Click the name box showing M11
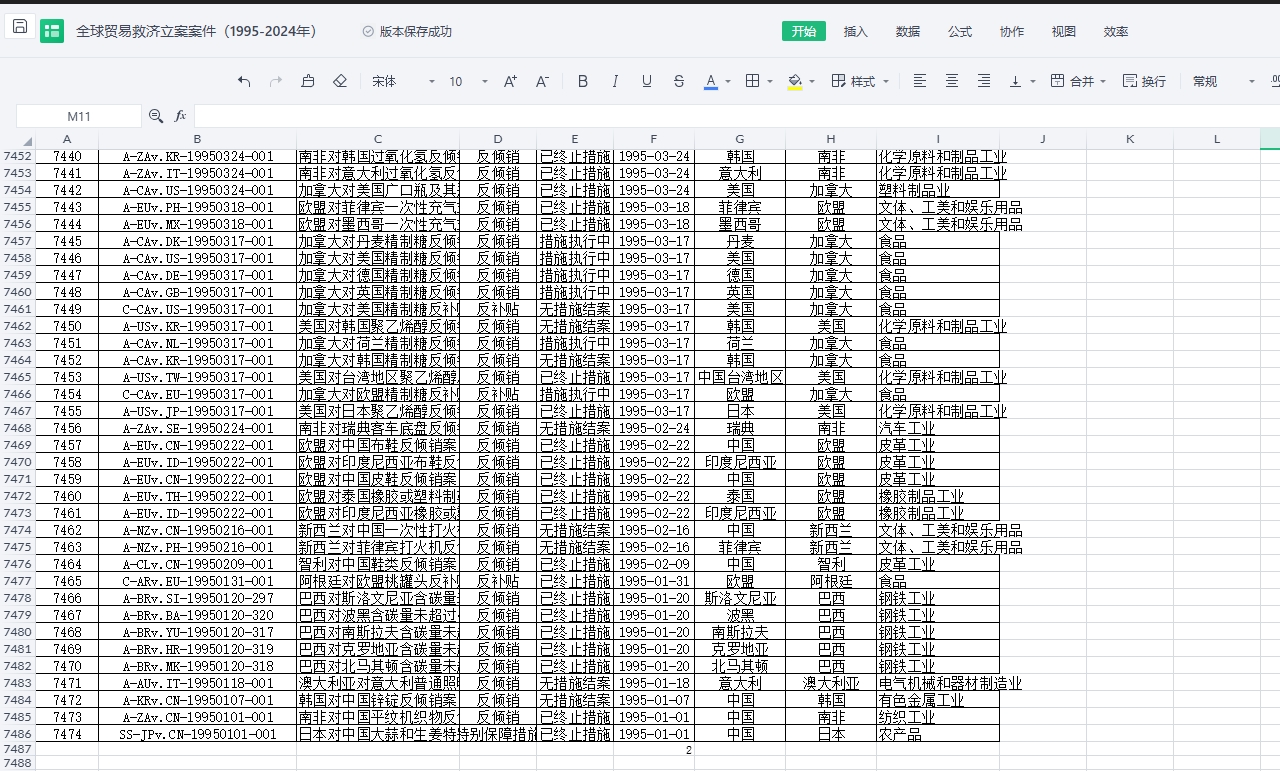 [79, 116]
